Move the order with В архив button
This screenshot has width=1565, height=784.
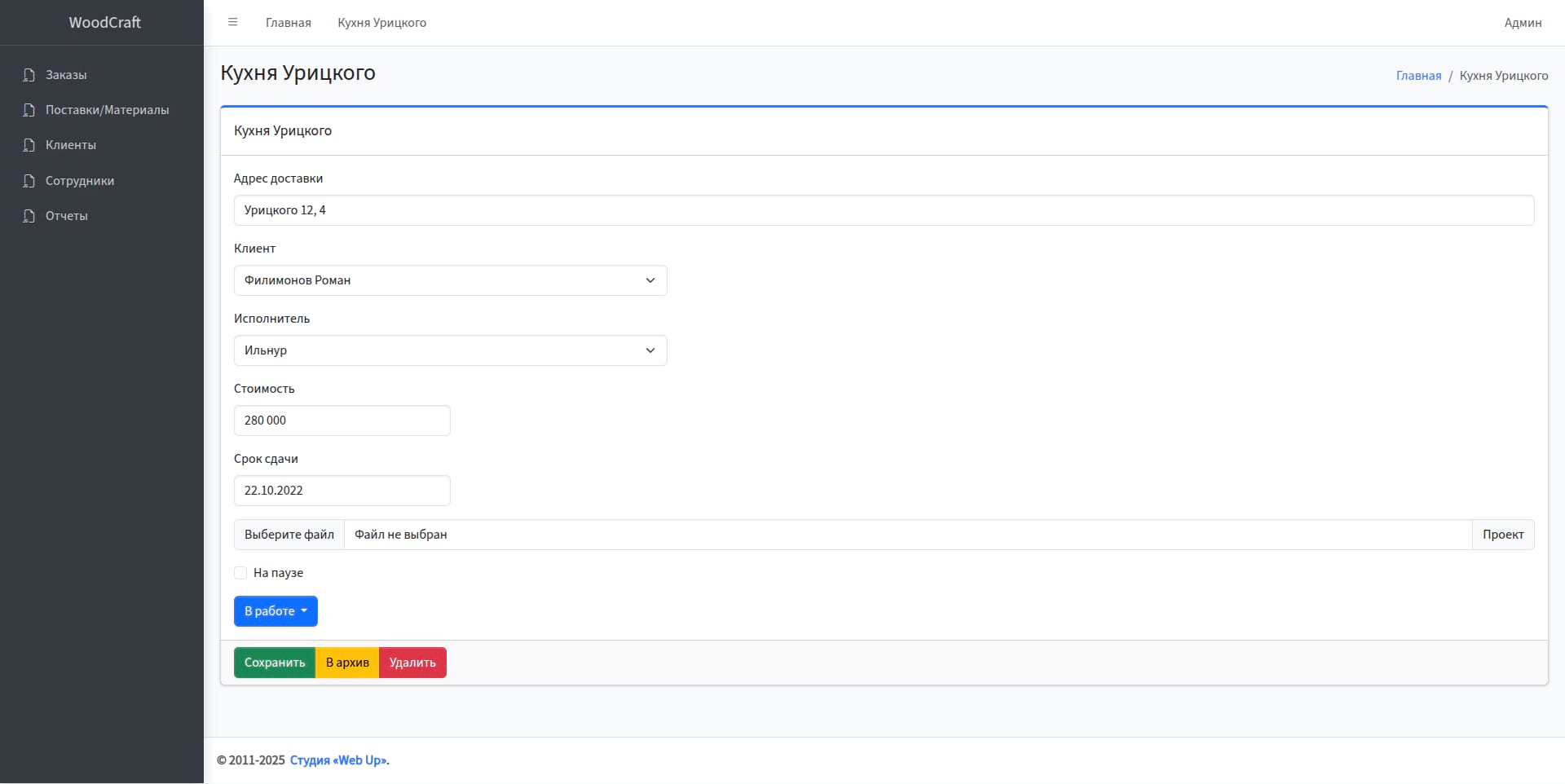pos(347,663)
